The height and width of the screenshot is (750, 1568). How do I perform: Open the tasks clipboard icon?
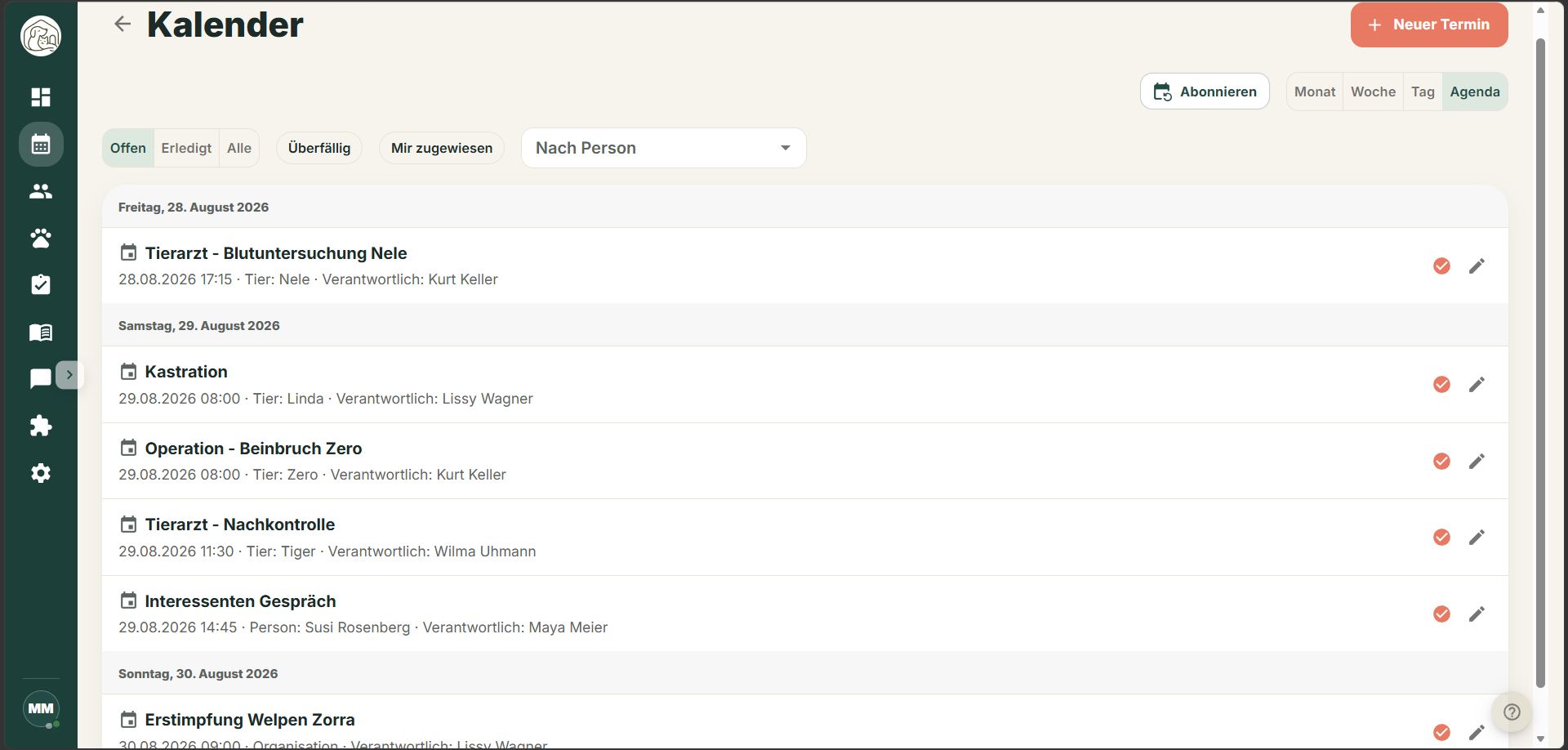point(41,284)
